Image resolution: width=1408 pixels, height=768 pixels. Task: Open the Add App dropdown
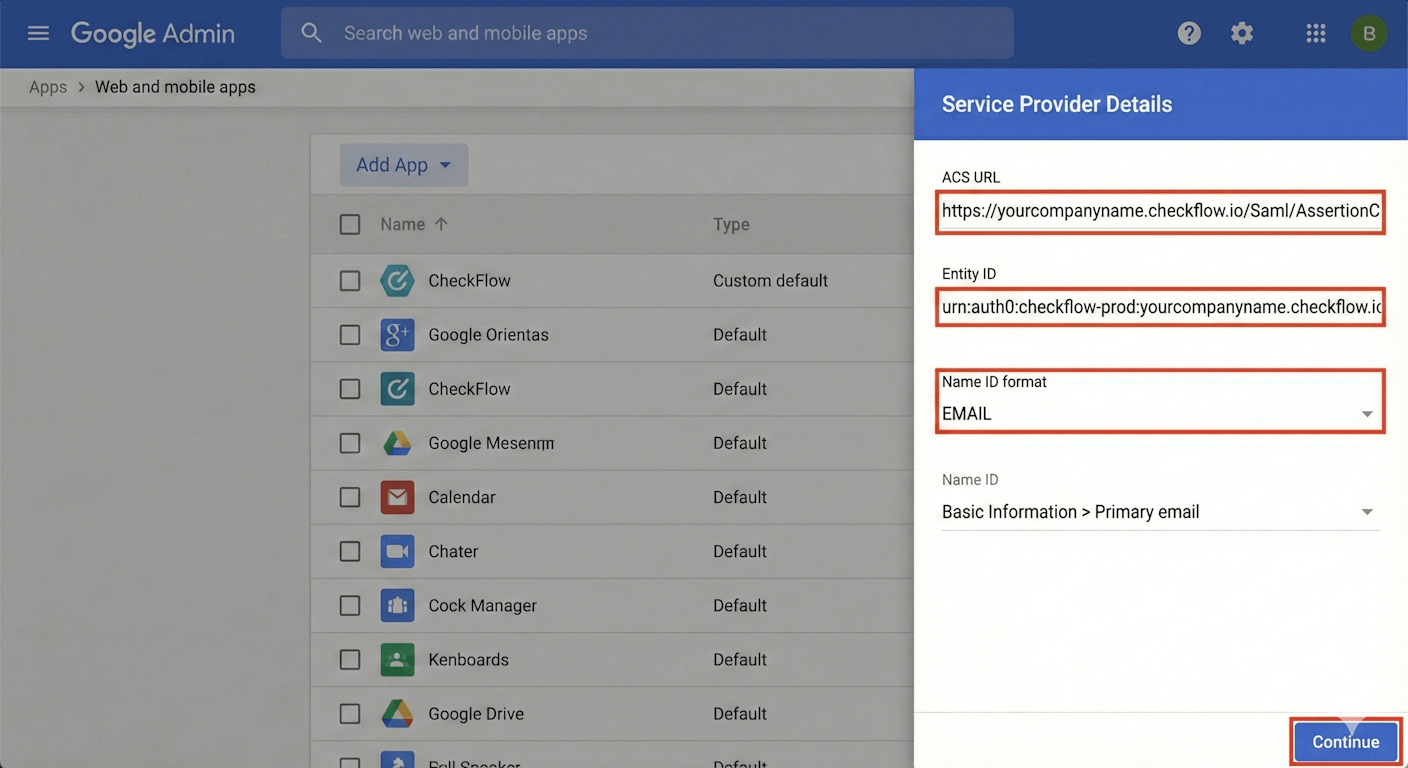[x=404, y=165]
